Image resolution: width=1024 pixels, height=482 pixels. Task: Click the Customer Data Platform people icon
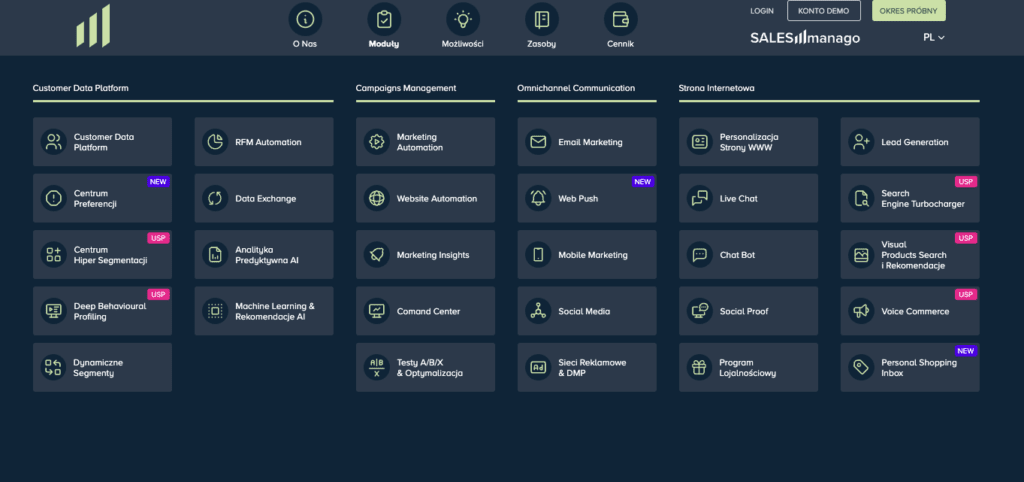54,142
